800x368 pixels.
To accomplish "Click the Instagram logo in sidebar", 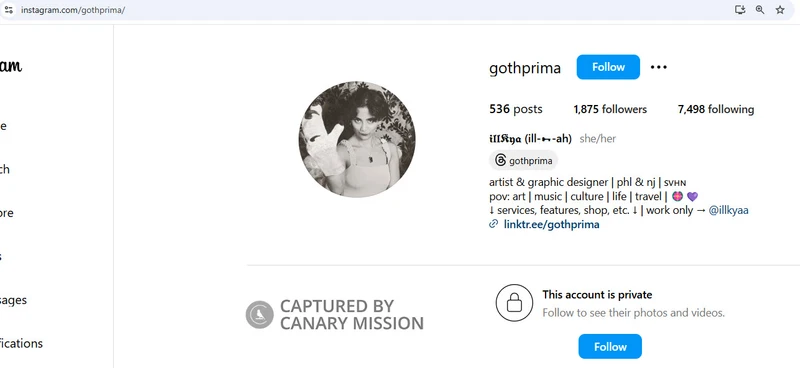I will (x=11, y=66).
